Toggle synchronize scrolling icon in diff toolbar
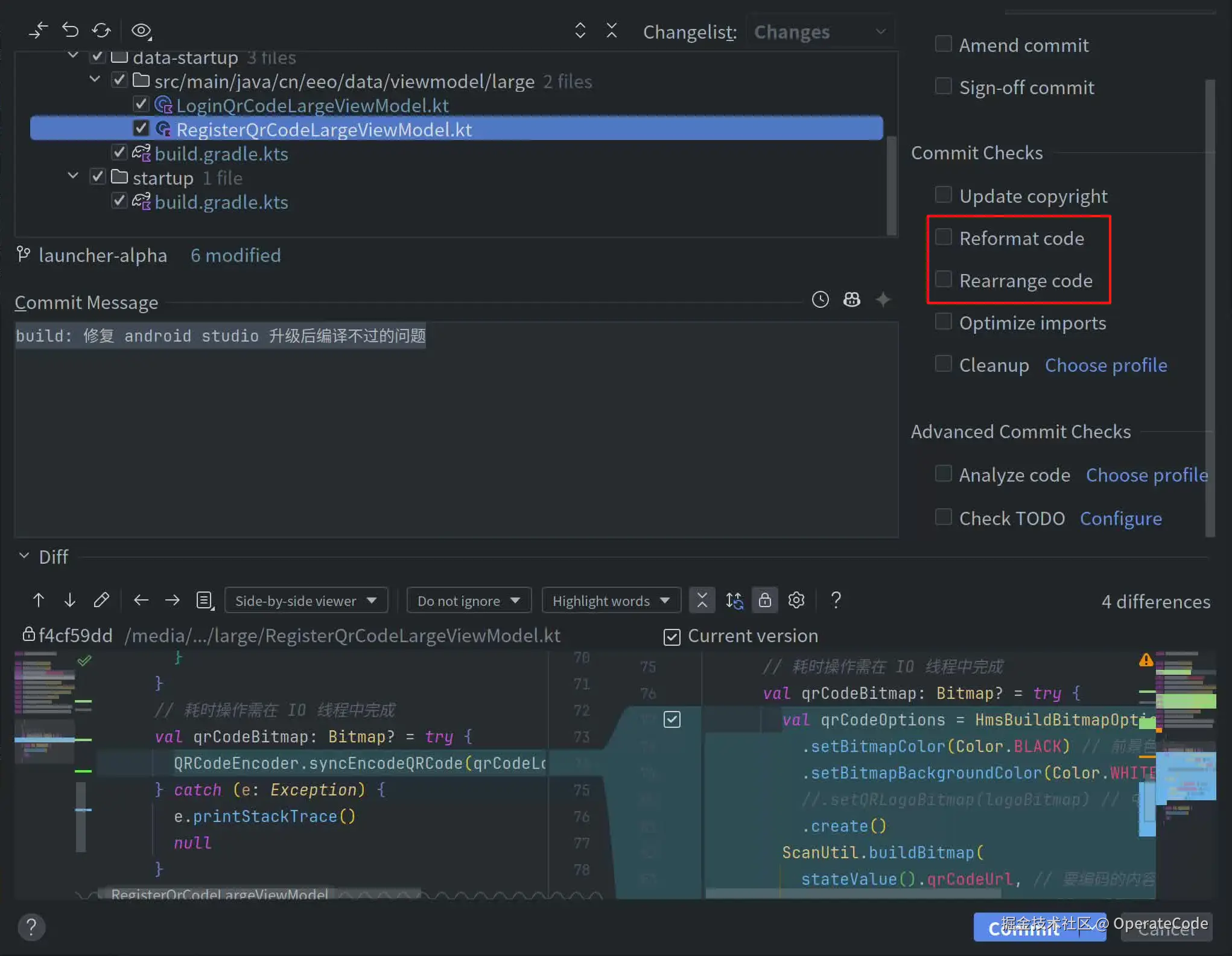1232x956 pixels. point(734,600)
